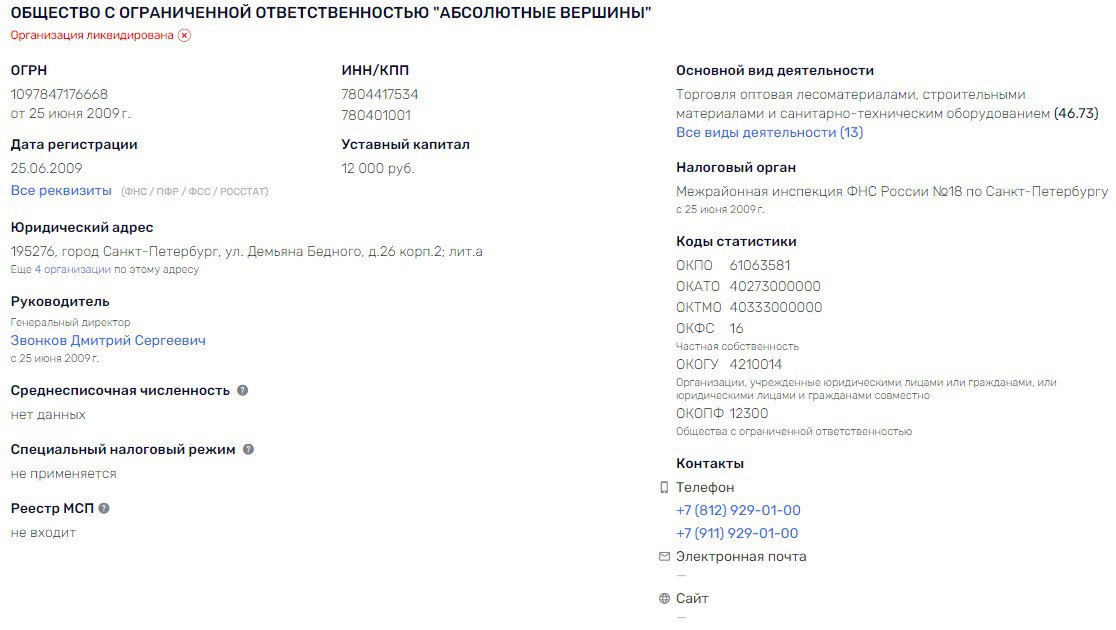Click the phone handset icon beside Телефон
1116x630 pixels.
click(x=662, y=486)
